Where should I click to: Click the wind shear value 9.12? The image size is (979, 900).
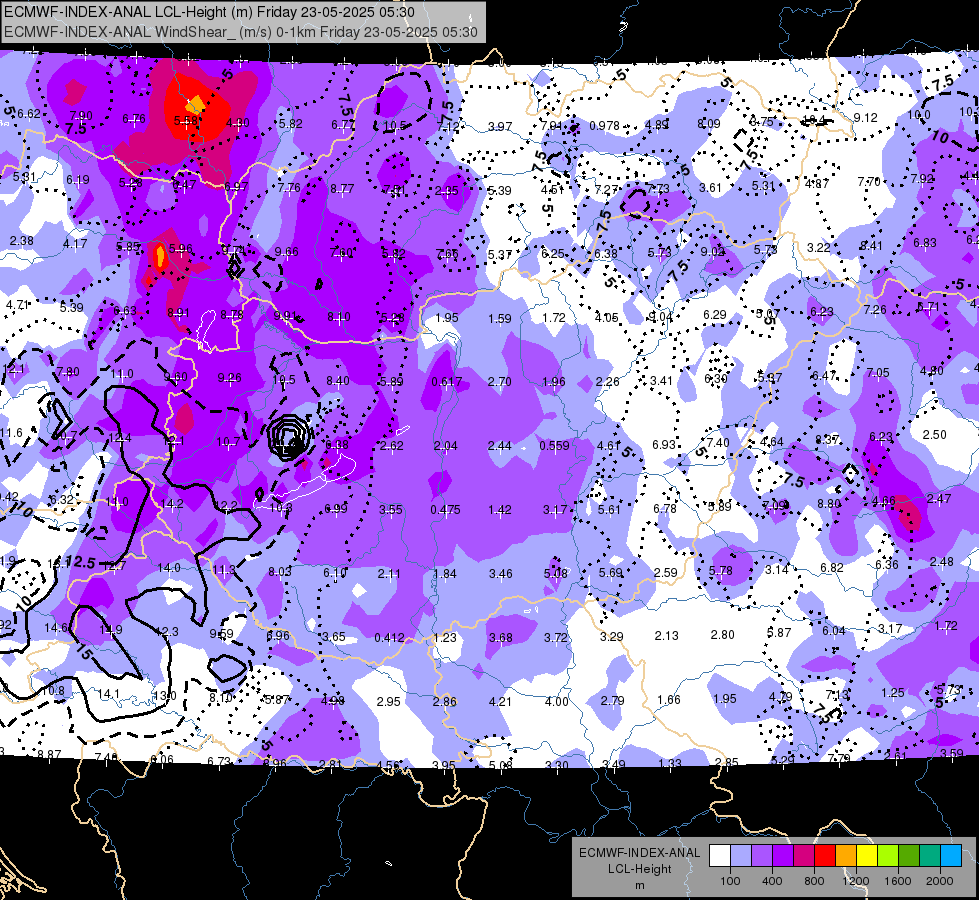tap(865, 117)
